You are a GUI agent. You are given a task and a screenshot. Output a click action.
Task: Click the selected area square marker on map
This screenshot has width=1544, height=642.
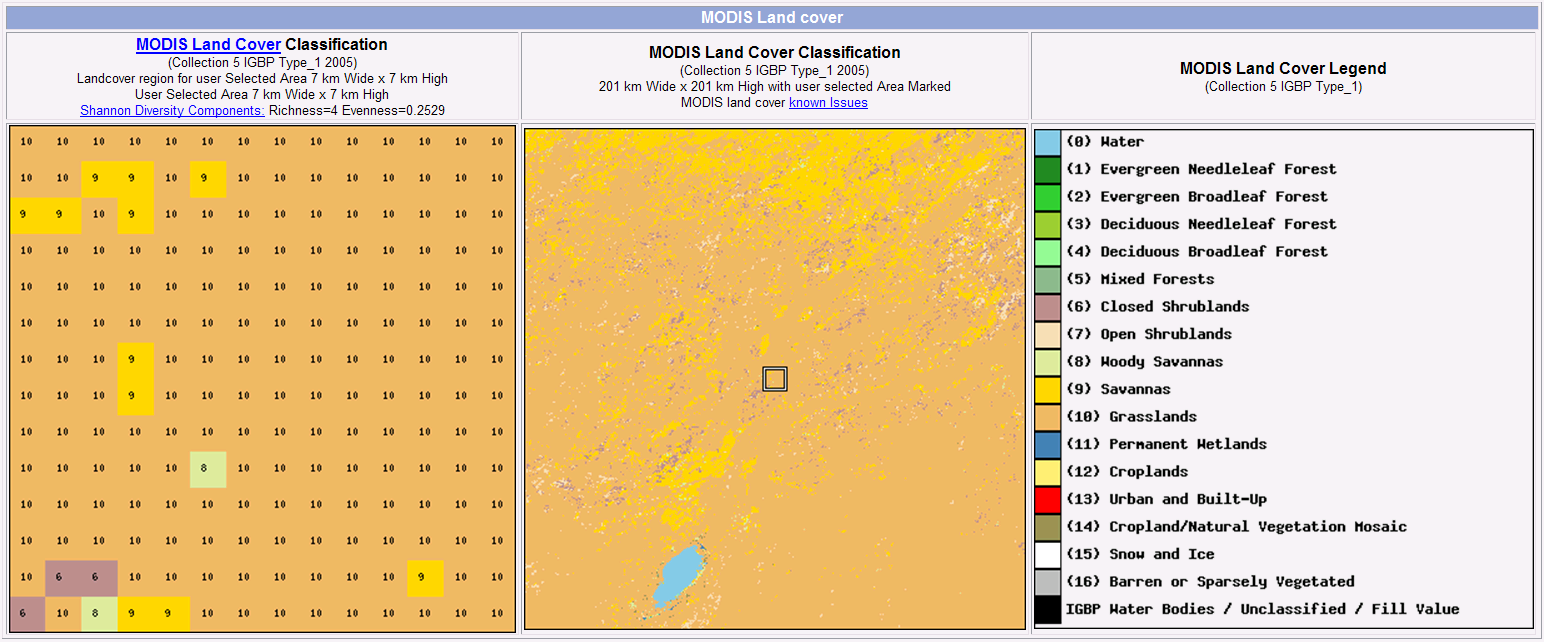coord(775,379)
